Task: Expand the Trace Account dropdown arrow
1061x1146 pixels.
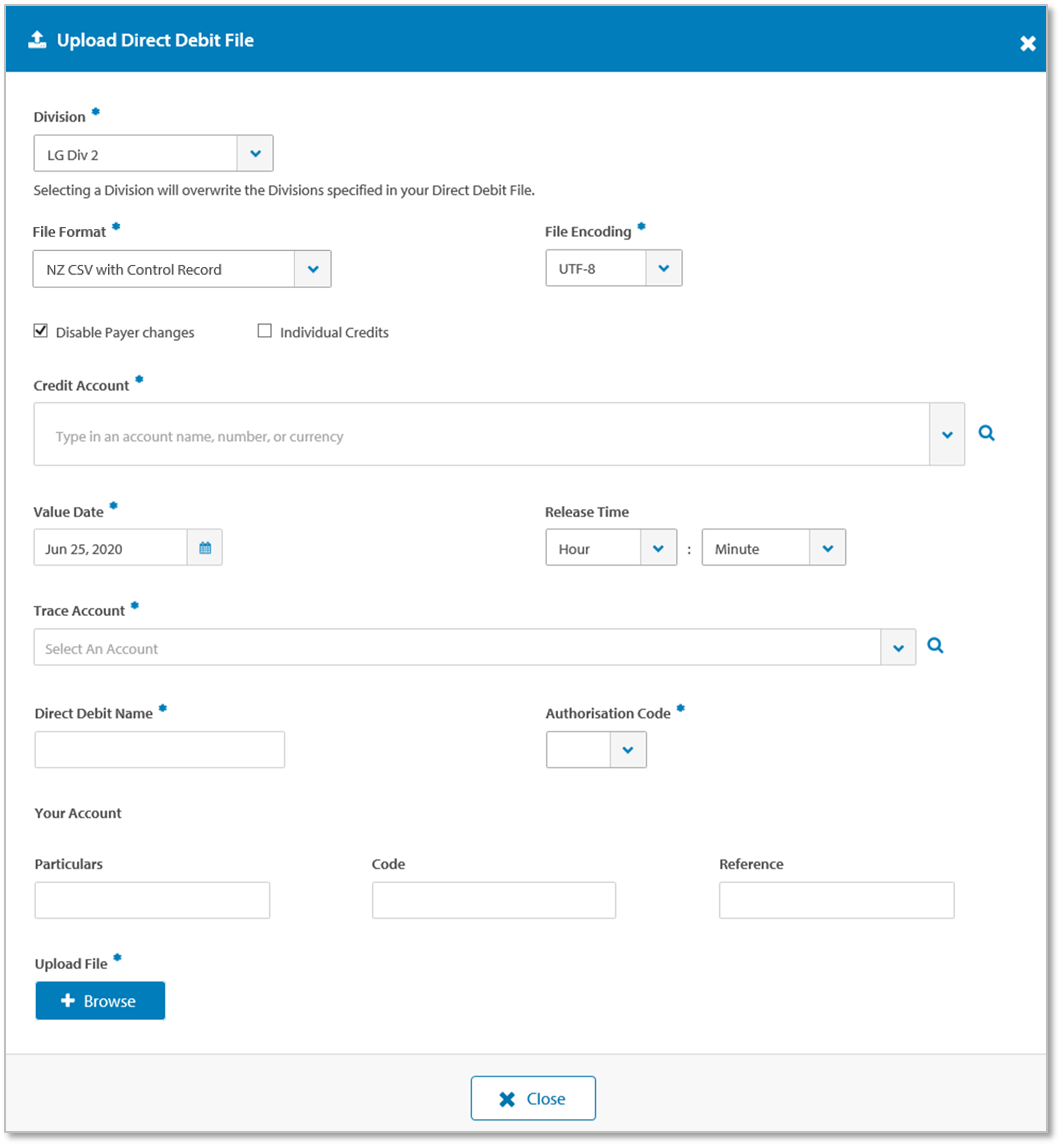Action: coord(898,648)
